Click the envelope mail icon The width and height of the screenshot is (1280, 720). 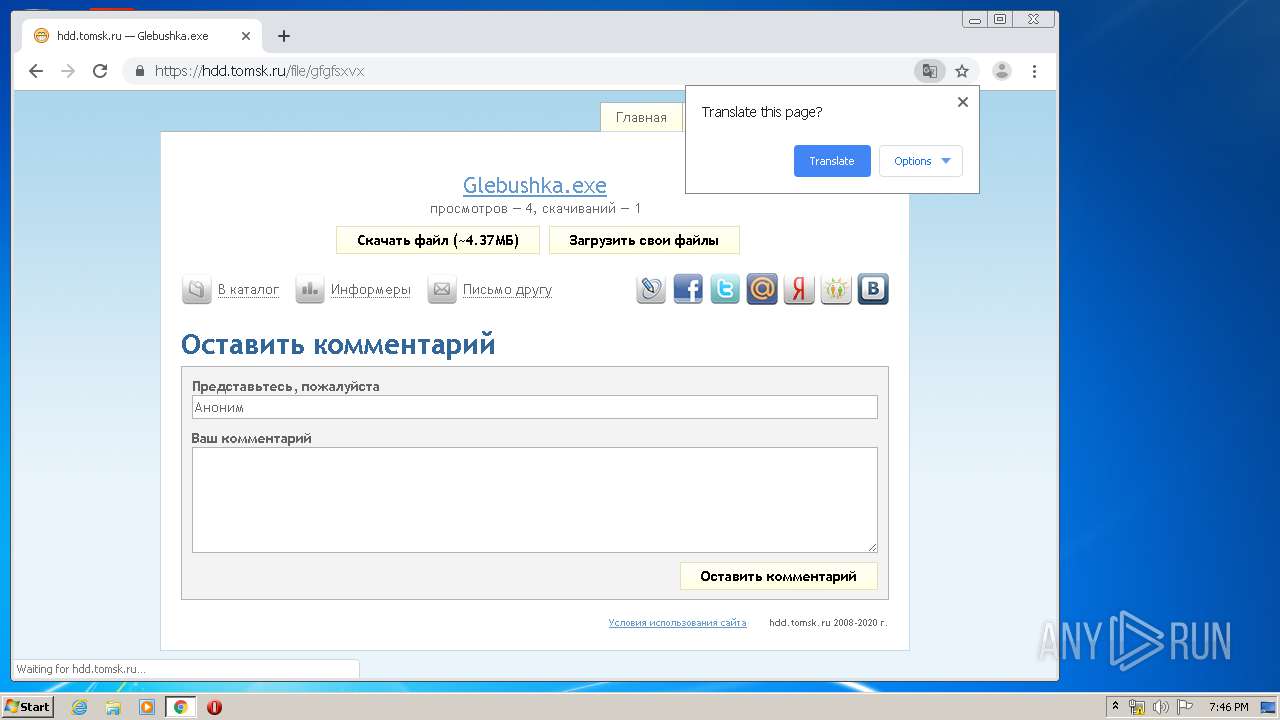point(442,290)
